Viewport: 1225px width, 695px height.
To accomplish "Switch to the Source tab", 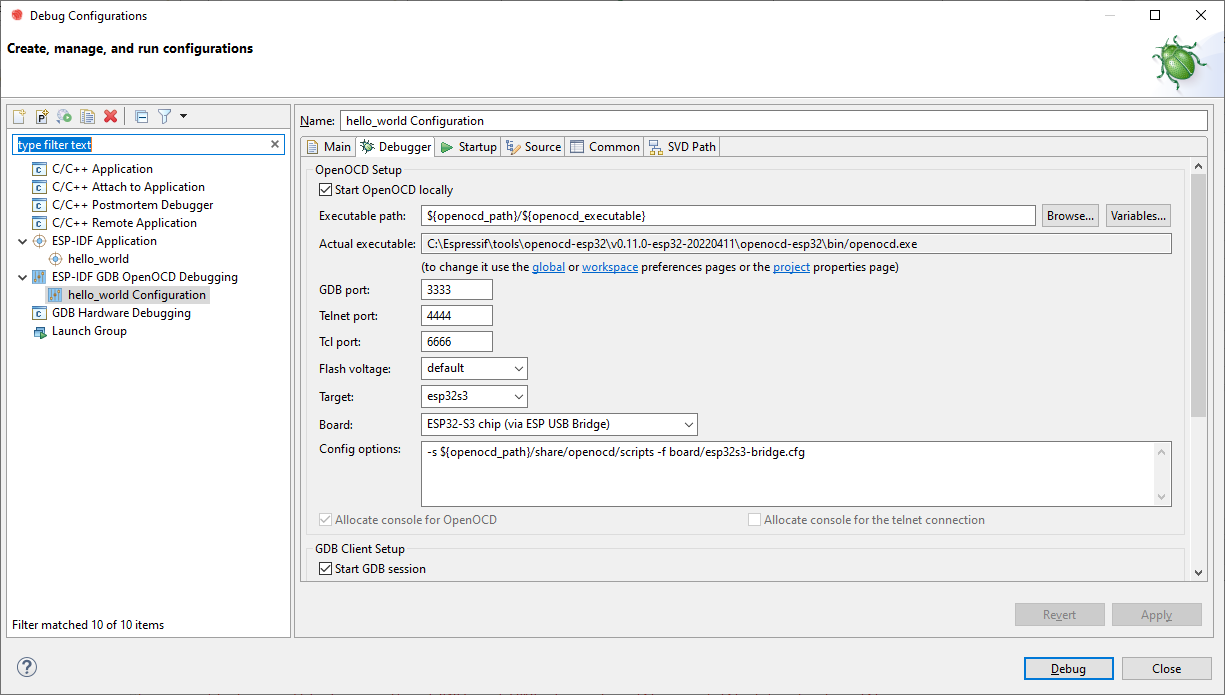I will tap(533, 147).
